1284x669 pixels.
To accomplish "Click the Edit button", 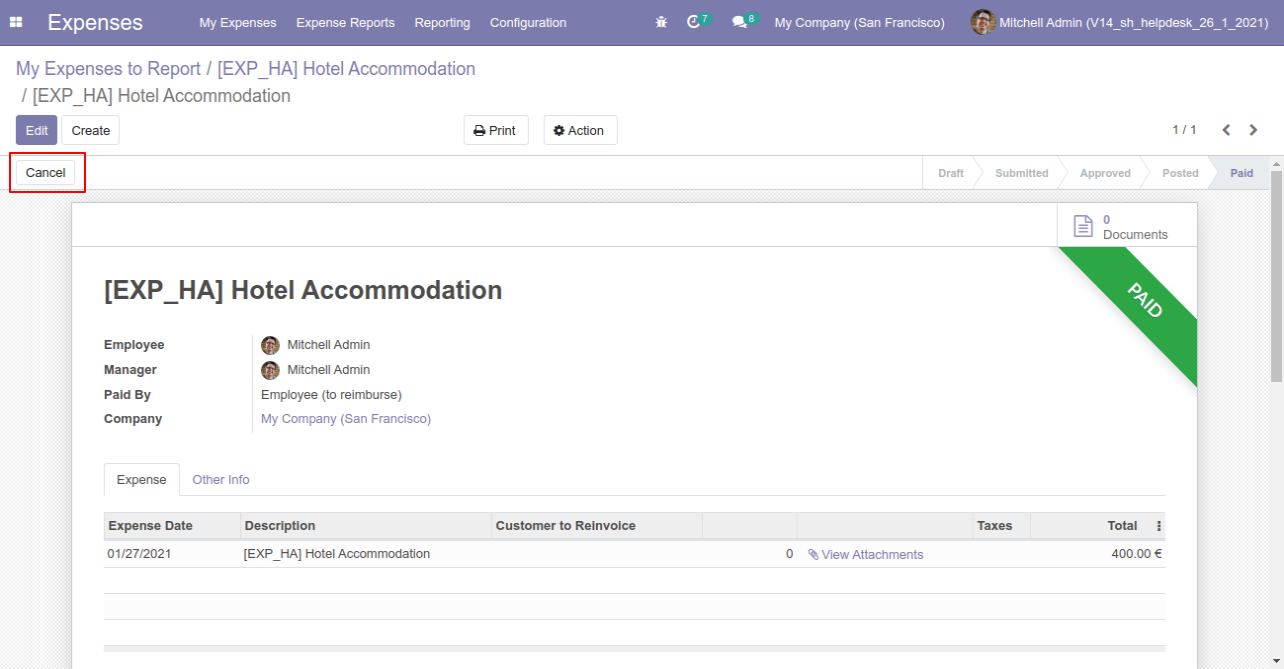I will (x=37, y=130).
